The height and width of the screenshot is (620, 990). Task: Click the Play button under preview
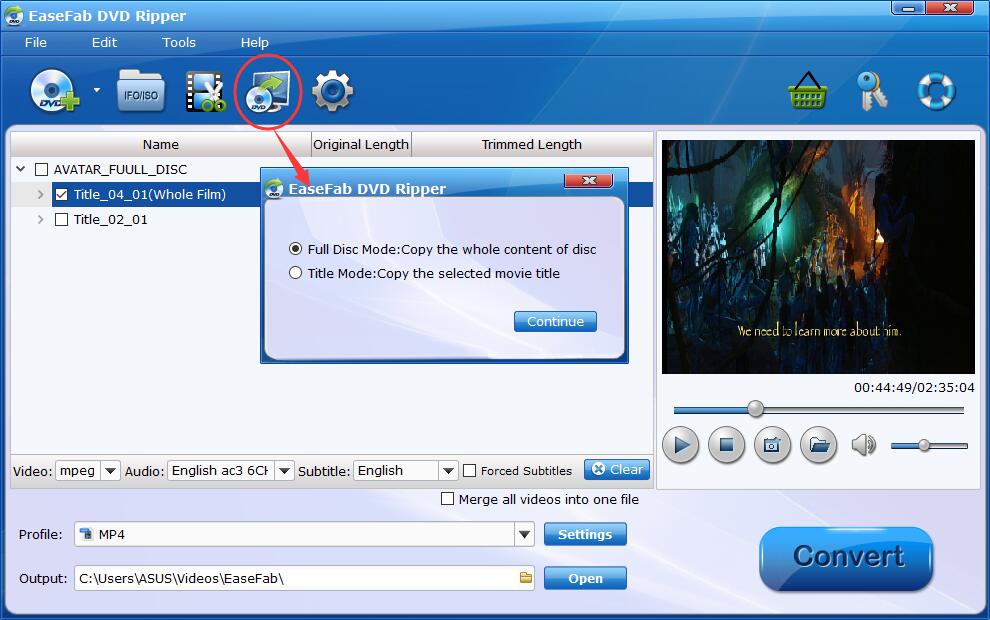pyautogui.click(x=681, y=445)
